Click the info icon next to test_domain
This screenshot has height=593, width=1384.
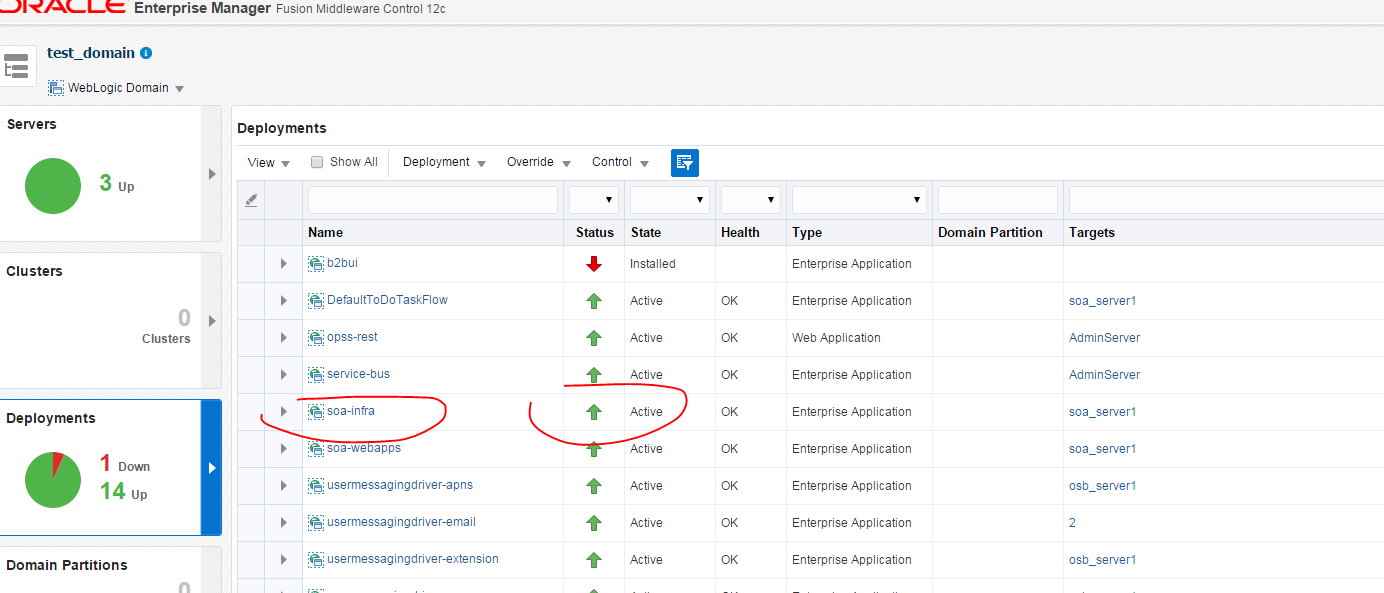click(146, 53)
